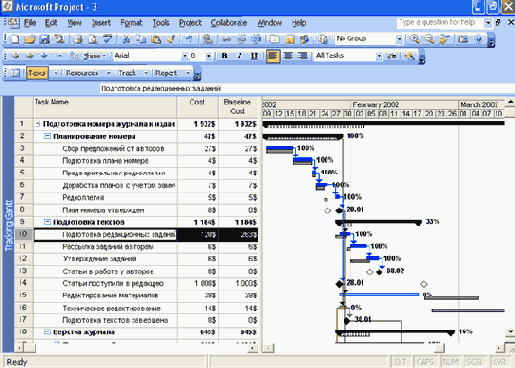The image size is (515, 368).
Task: Open the Format menu
Action: (131, 23)
